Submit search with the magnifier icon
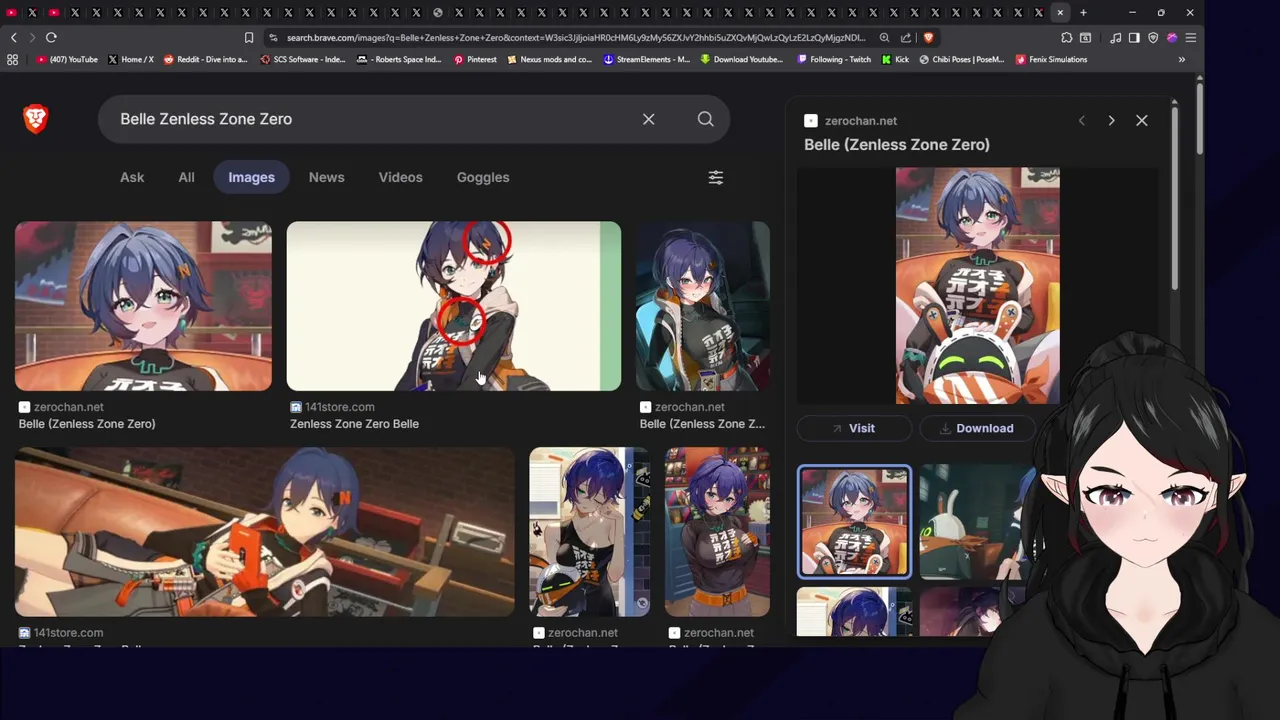The image size is (1280, 720). (x=705, y=119)
